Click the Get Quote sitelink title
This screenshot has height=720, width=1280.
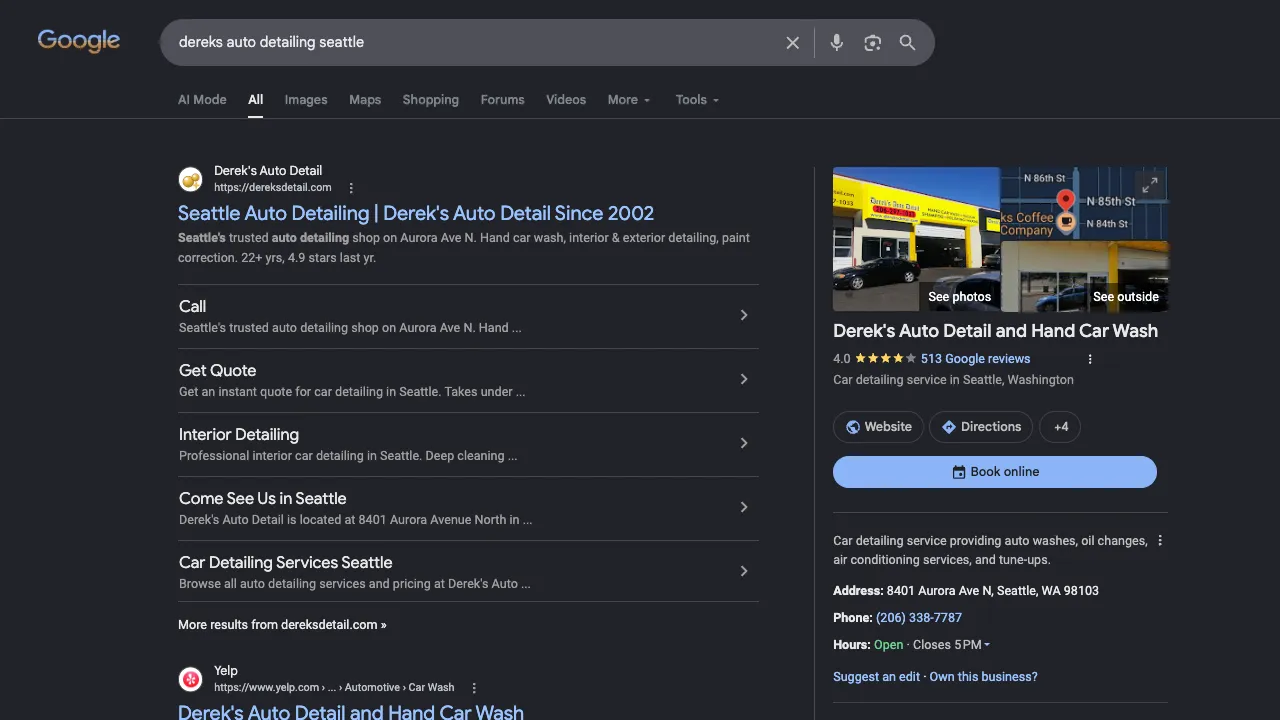(x=217, y=371)
